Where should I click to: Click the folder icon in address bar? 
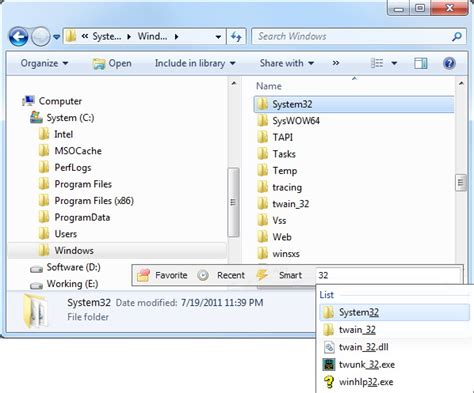coord(70,36)
